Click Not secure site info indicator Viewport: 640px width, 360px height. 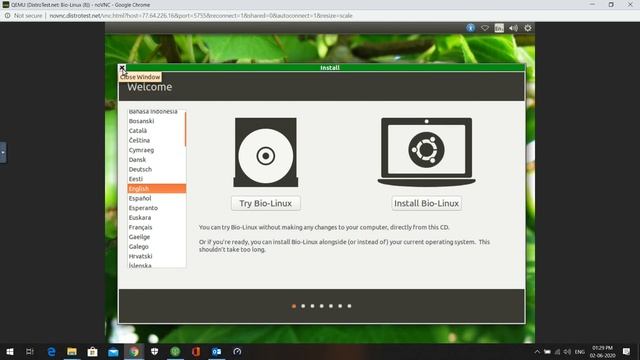(24, 16)
